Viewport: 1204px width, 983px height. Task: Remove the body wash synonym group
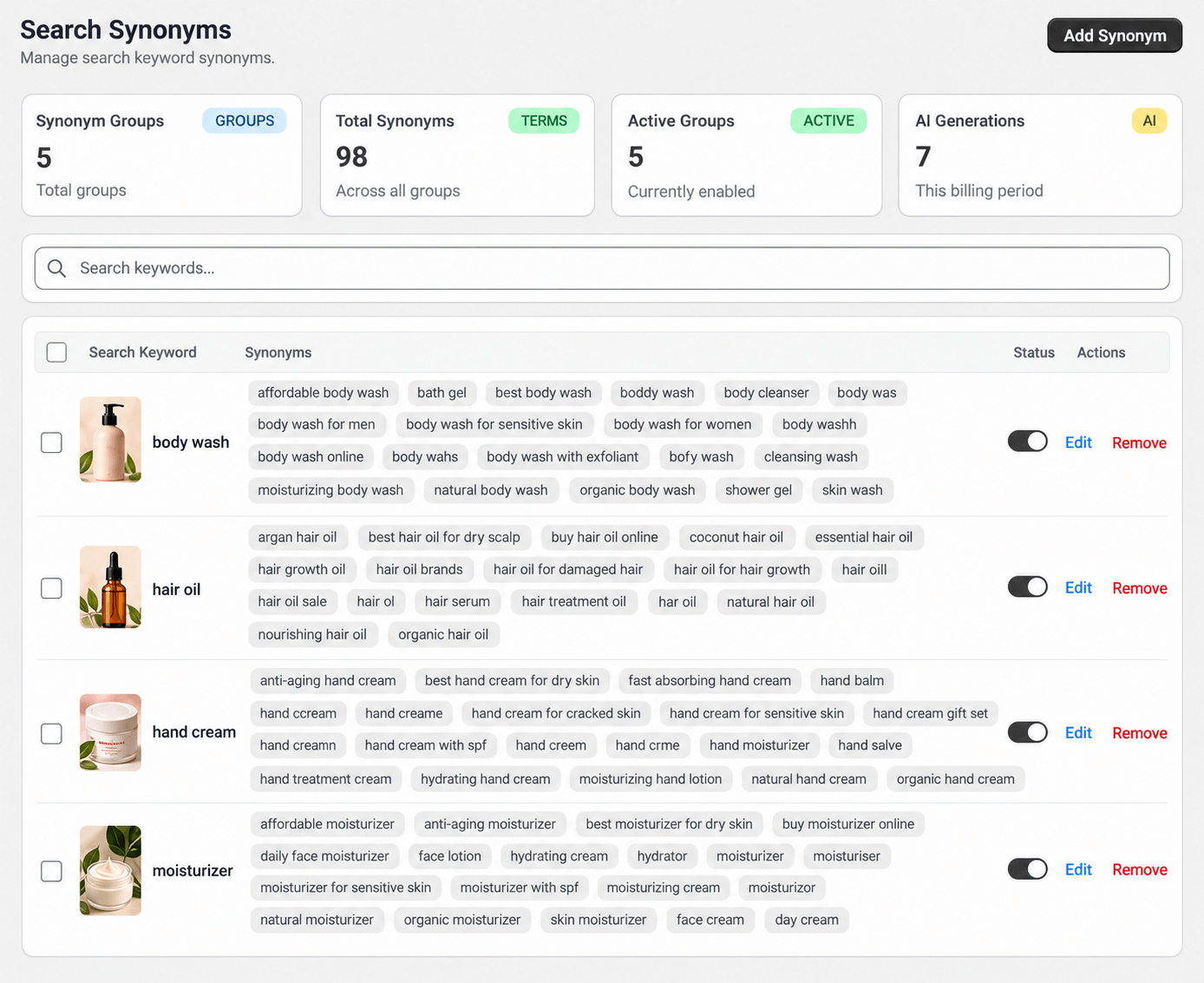point(1139,442)
